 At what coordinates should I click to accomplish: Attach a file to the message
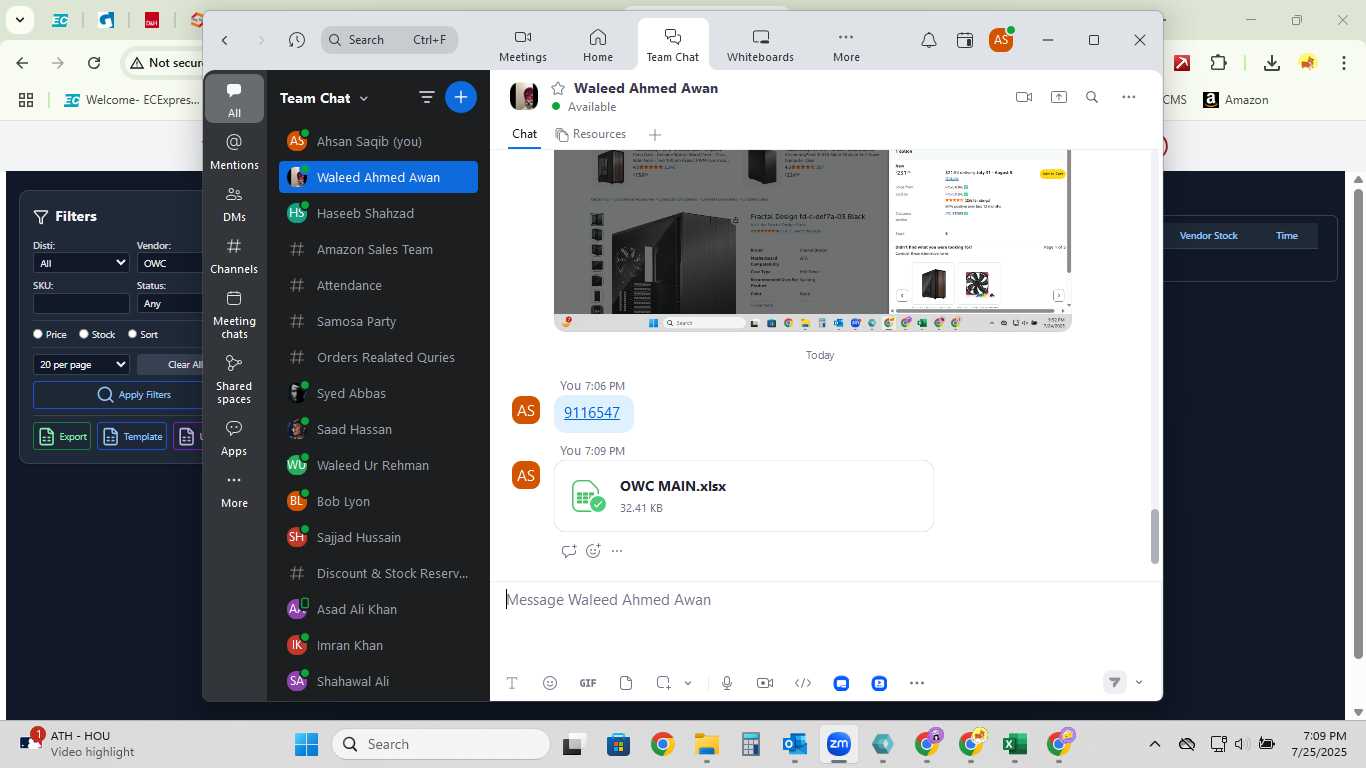tap(626, 683)
